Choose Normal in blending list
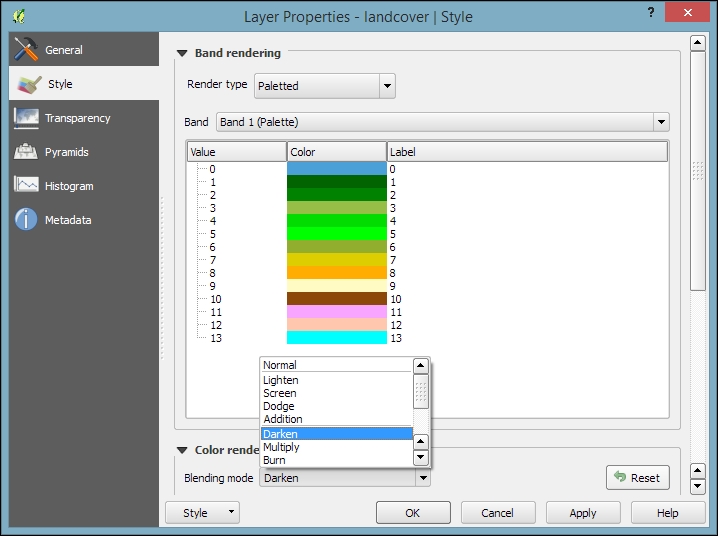The image size is (718, 536). pos(337,365)
